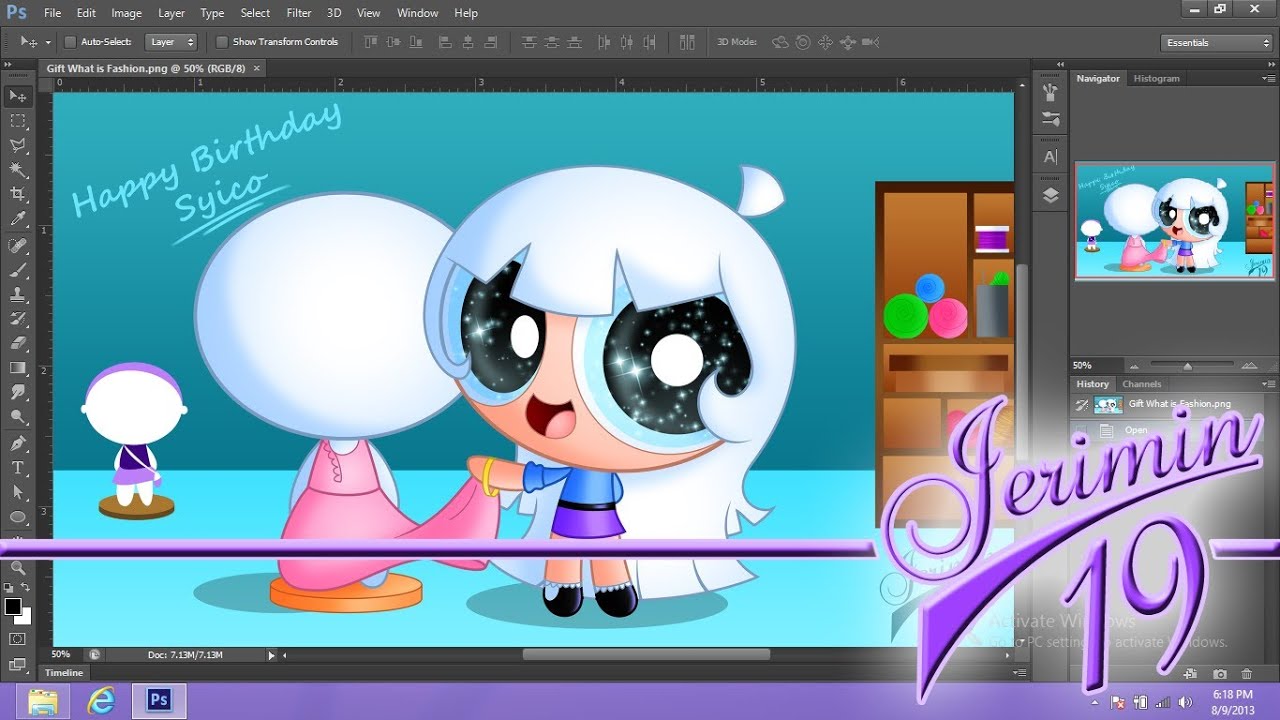This screenshot has width=1280, height=720.
Task: Select the Pen tool
Action: pos(18,444)
